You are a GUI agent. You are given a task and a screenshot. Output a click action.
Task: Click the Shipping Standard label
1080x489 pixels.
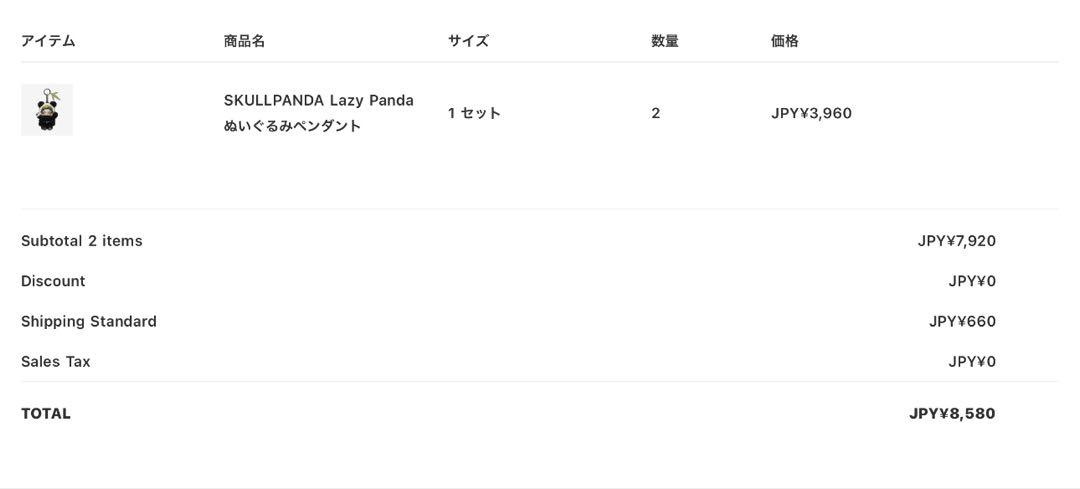[89, 322]
